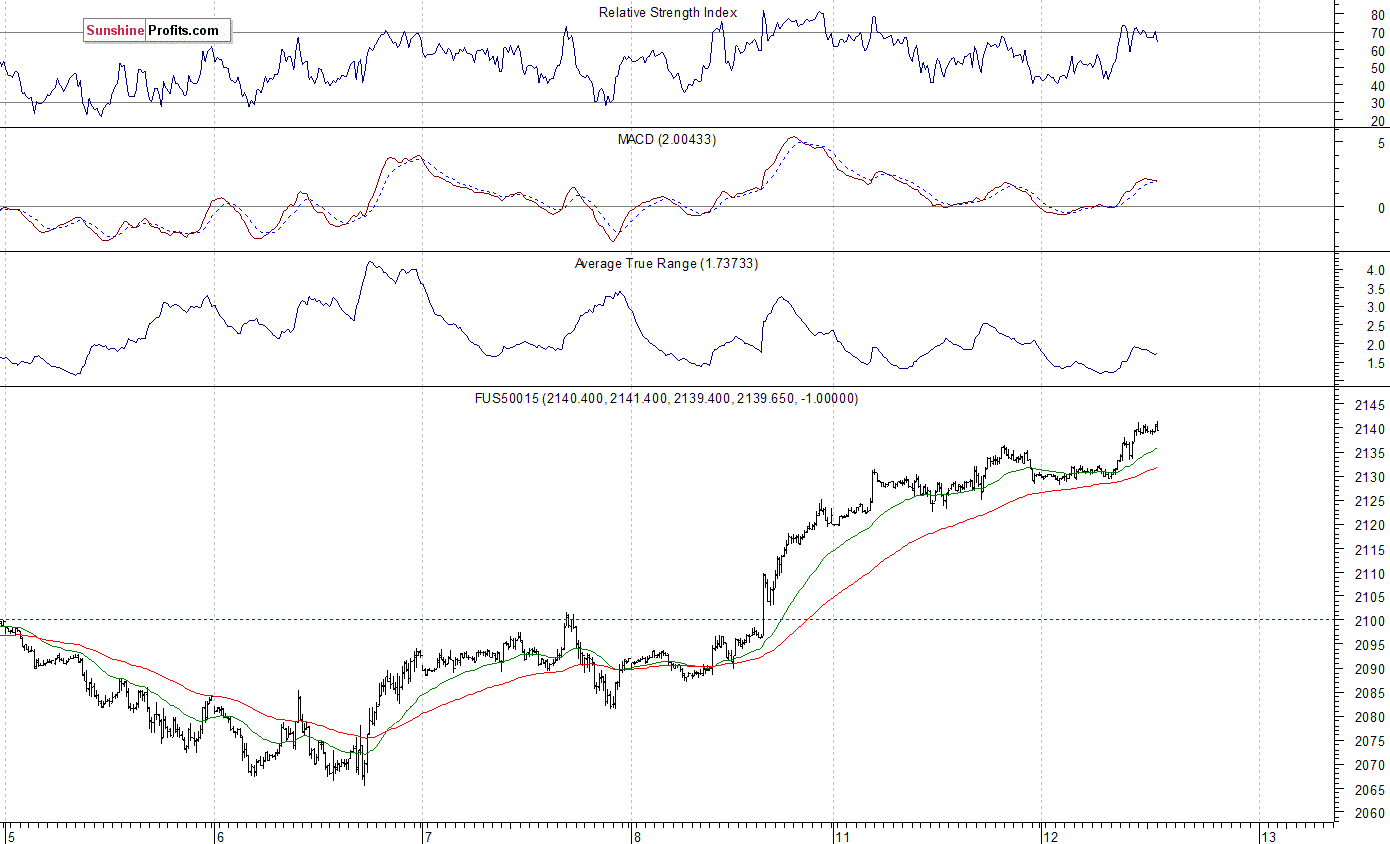Click the Average True Range (1.73733) label

(x=666, y=264)
